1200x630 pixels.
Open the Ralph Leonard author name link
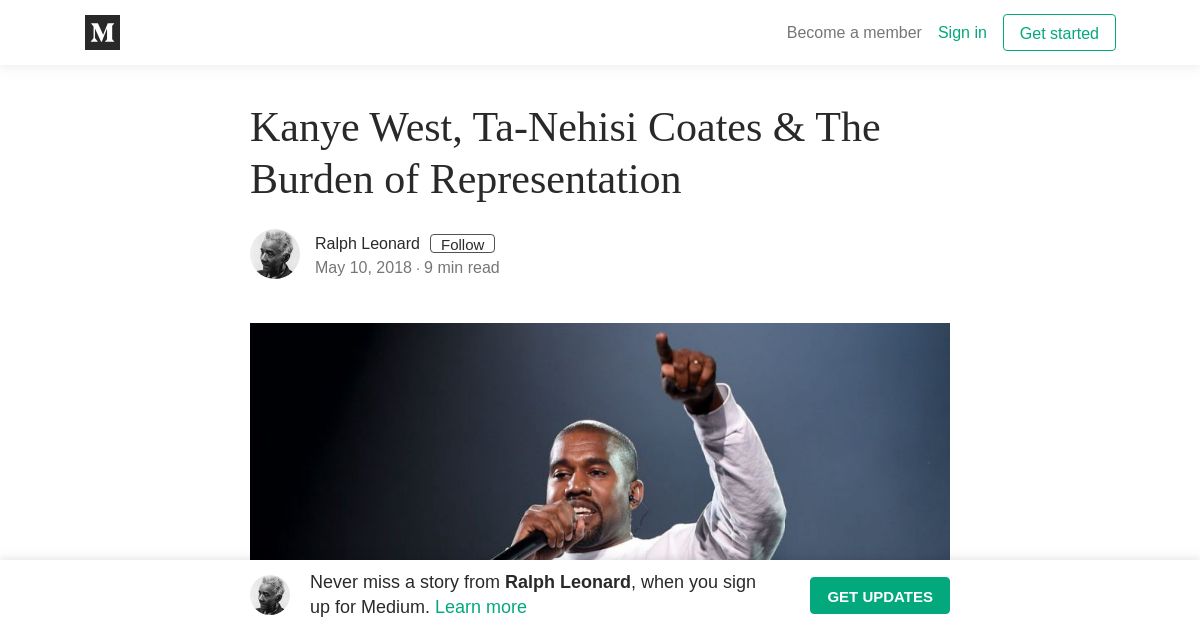[x=367, y=244]
